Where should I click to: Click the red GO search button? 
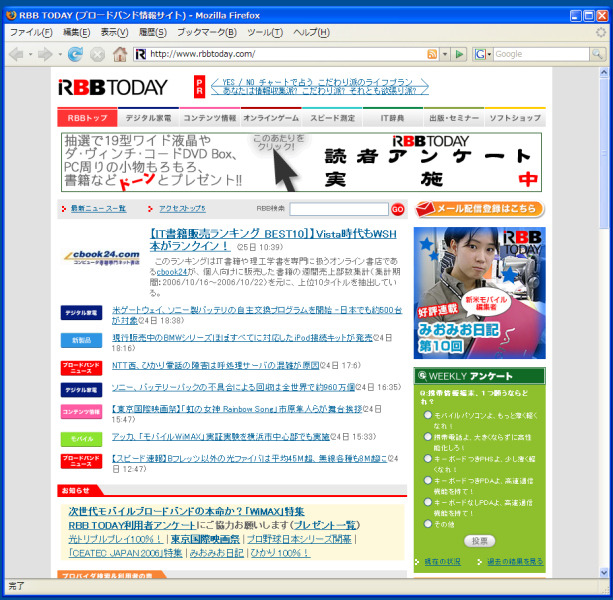(x=398, y=209)
